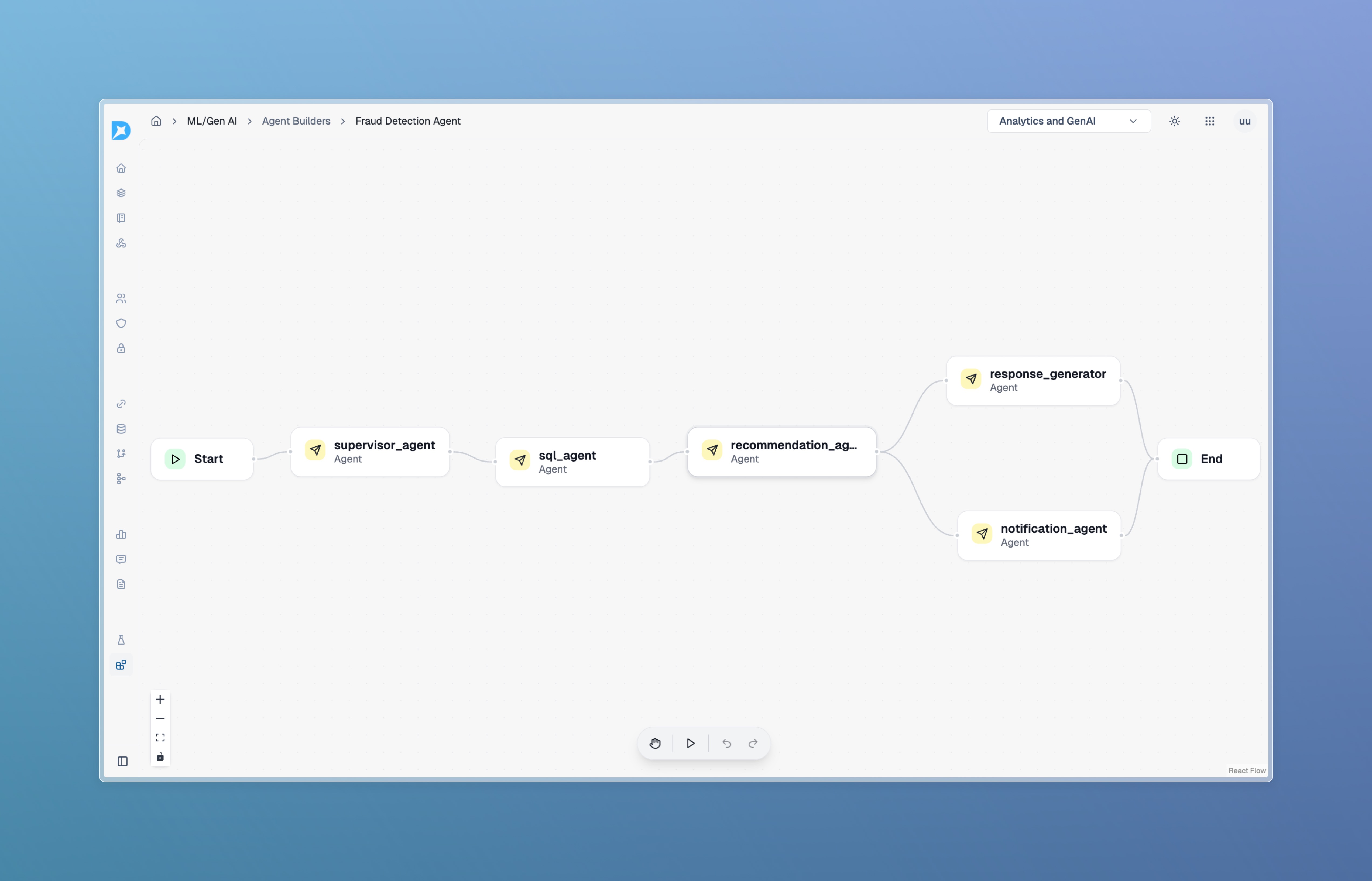Select the Start node

[202, 459]
